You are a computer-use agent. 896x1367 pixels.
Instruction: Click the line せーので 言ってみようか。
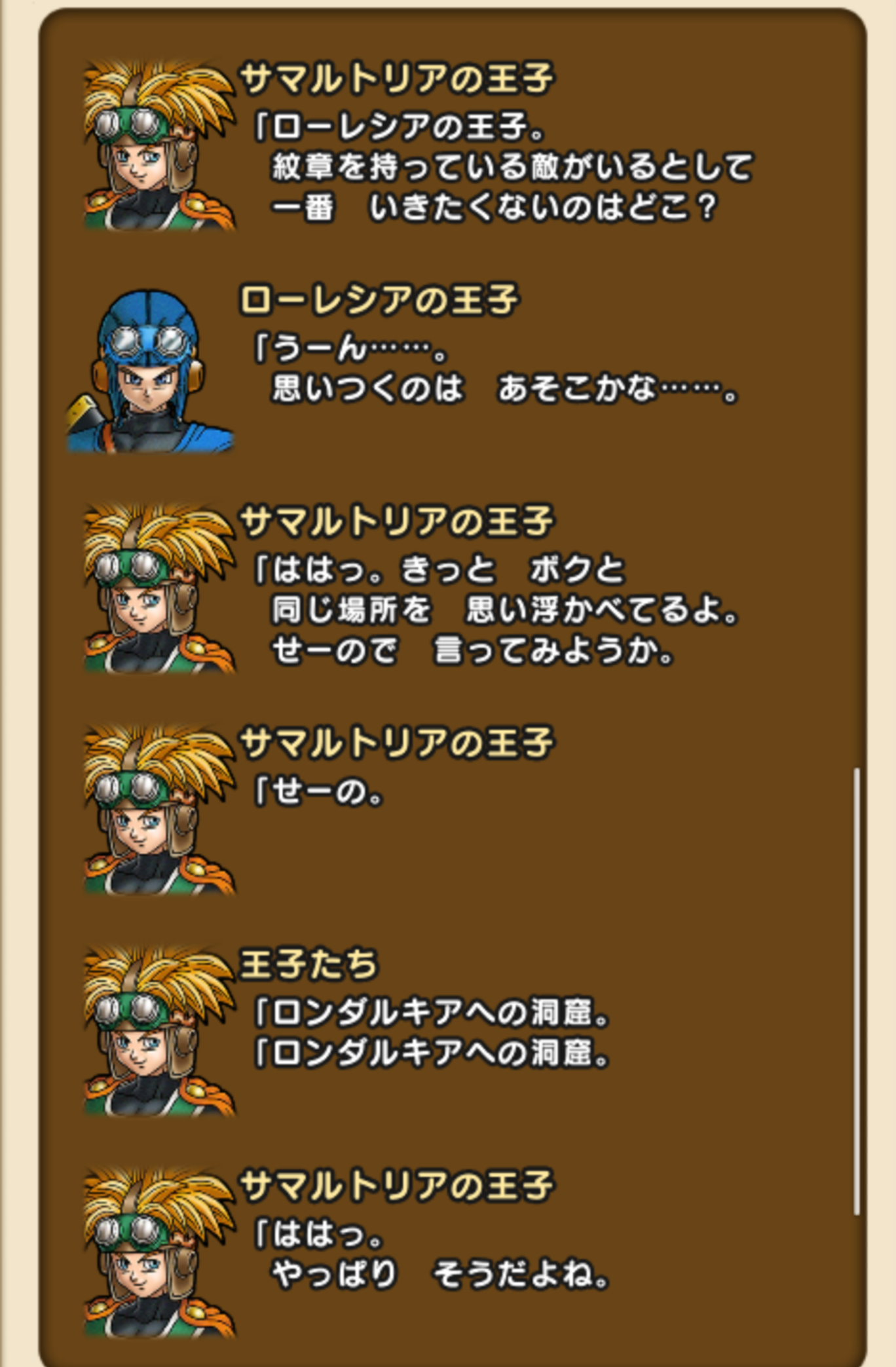coord(472,651)
